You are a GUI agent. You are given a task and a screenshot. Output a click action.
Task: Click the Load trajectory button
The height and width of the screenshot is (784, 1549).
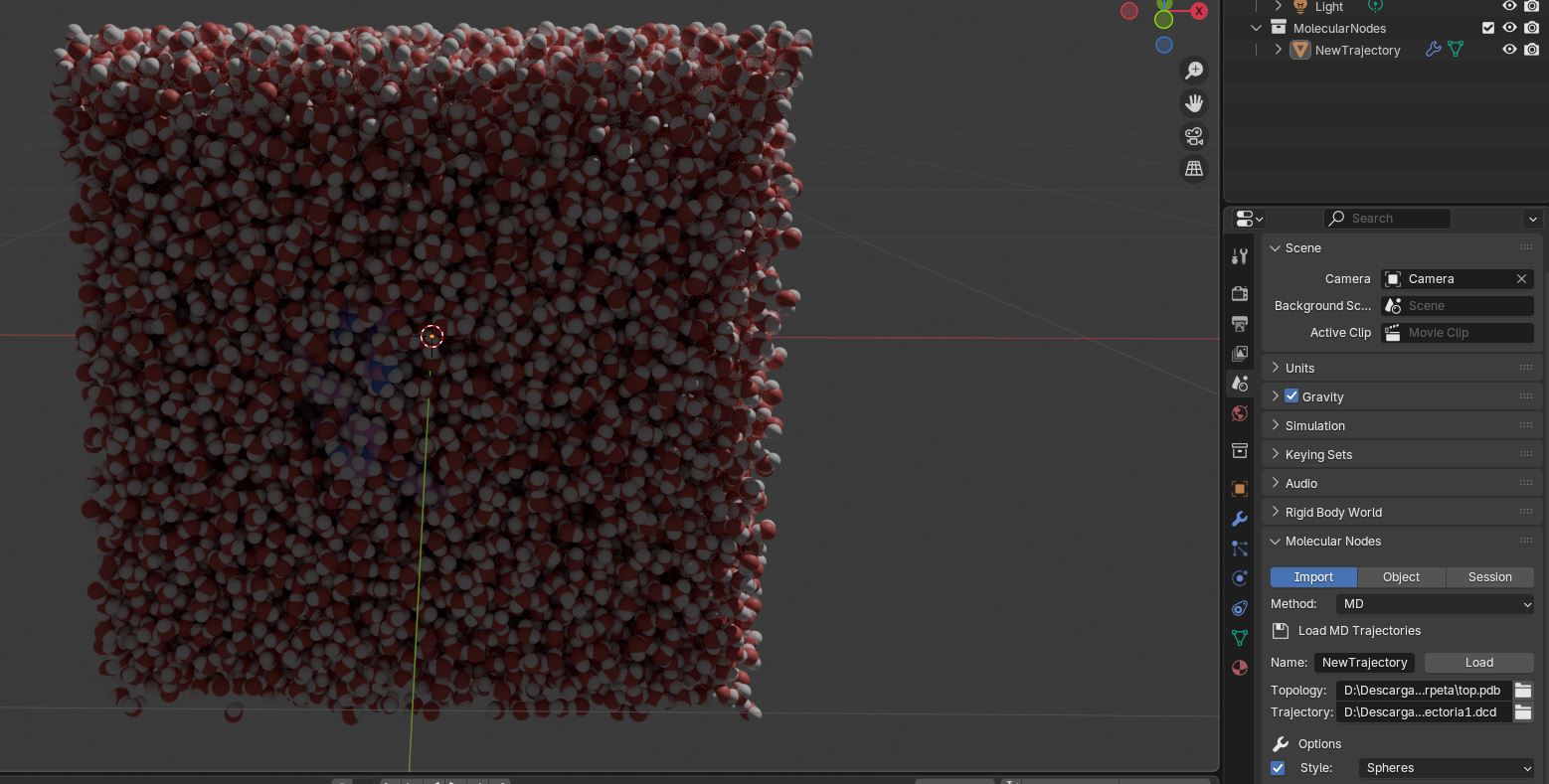click(1478, 663)
